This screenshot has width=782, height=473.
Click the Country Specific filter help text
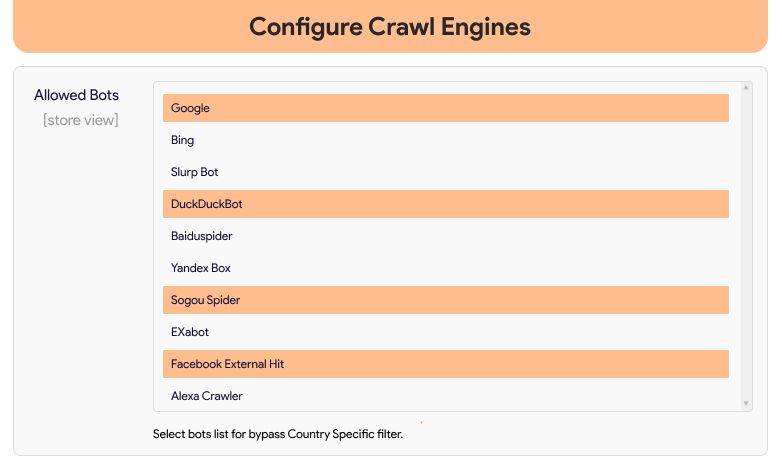click(x=291, y=434)
